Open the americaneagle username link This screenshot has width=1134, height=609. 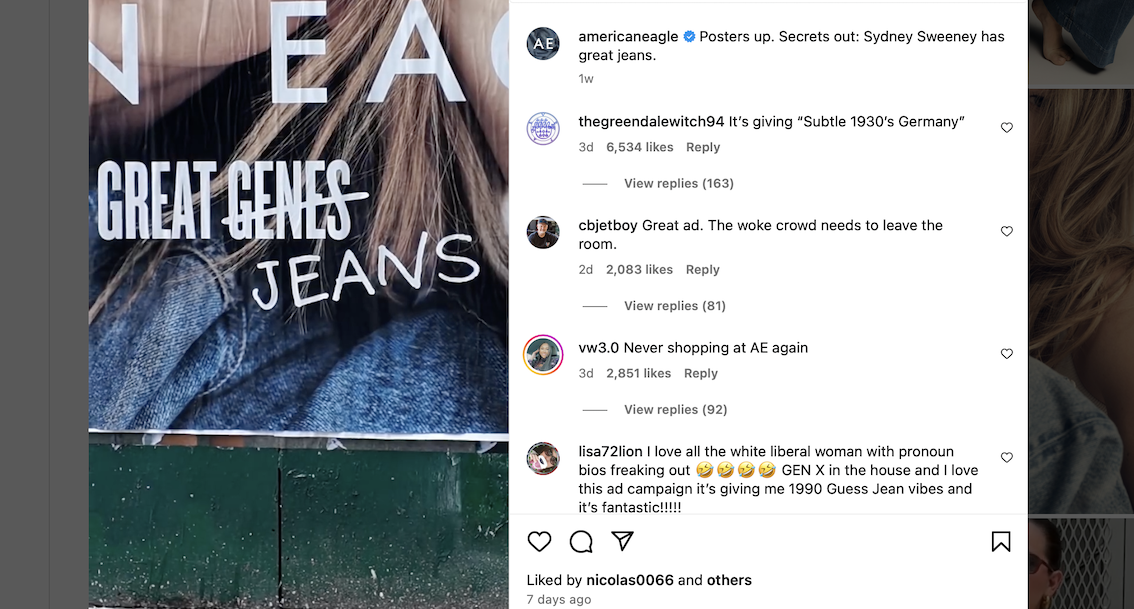[x=628, y=36]
